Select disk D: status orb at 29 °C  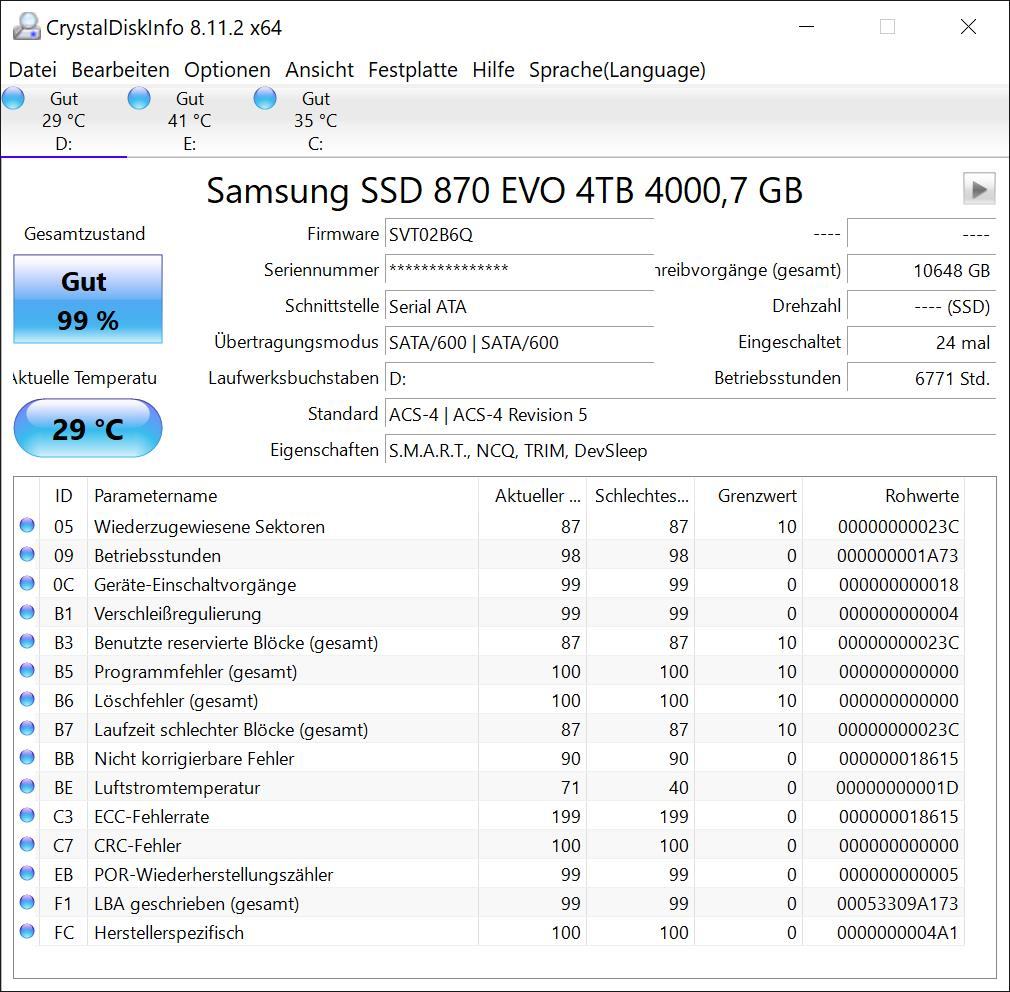click(x=14, y=99)
